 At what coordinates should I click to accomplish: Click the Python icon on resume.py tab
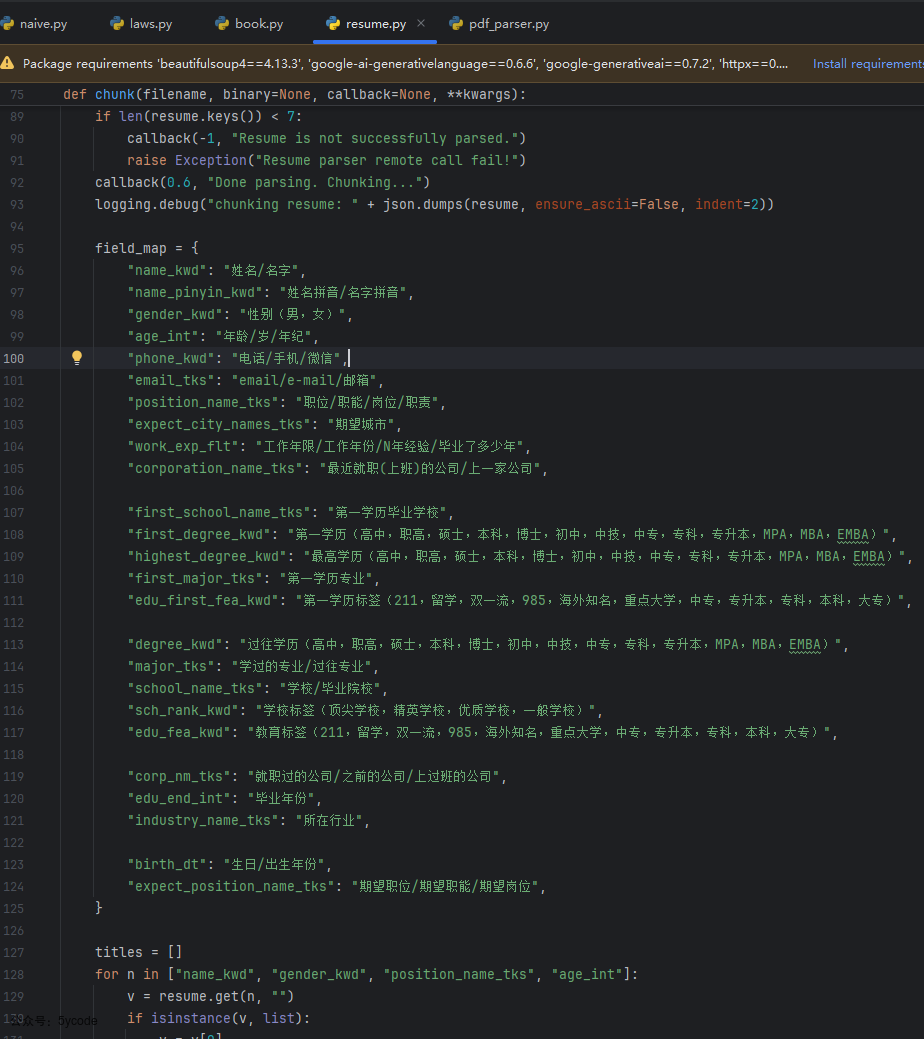[x=333, y=24]
